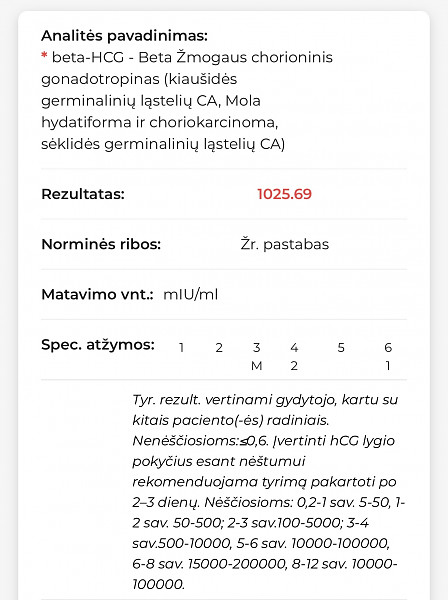Click column header 5 in Spec. atžymos

[341, 347]
